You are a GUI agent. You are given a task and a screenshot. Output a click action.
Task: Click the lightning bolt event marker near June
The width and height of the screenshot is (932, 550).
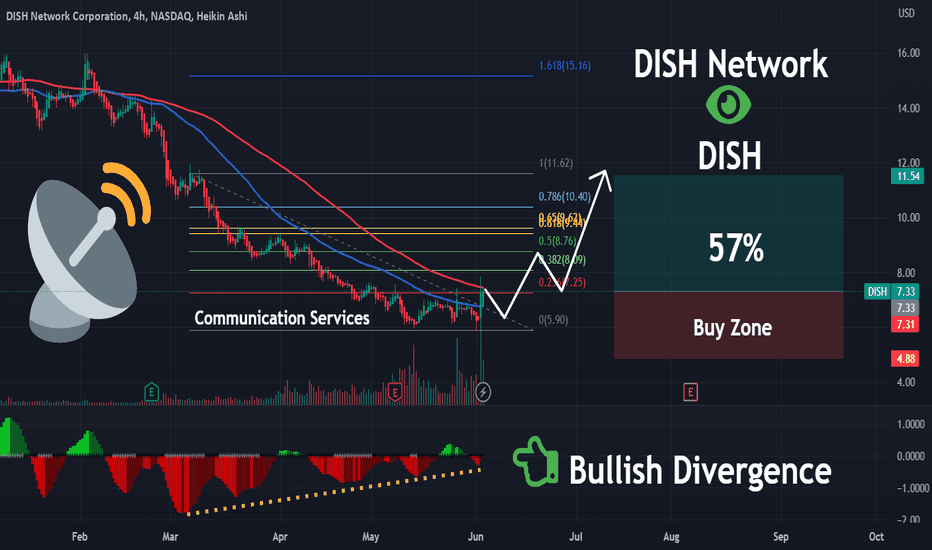(483, 392)
